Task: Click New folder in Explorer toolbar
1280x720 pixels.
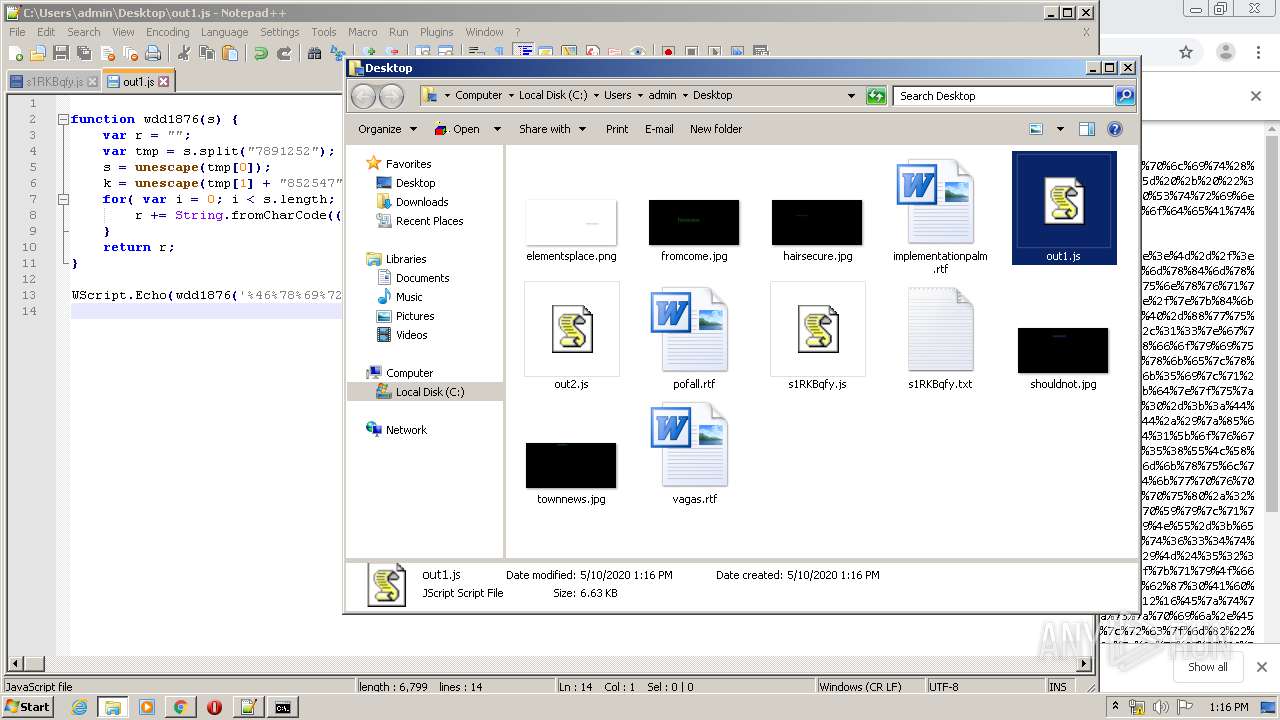Action: 716,129
